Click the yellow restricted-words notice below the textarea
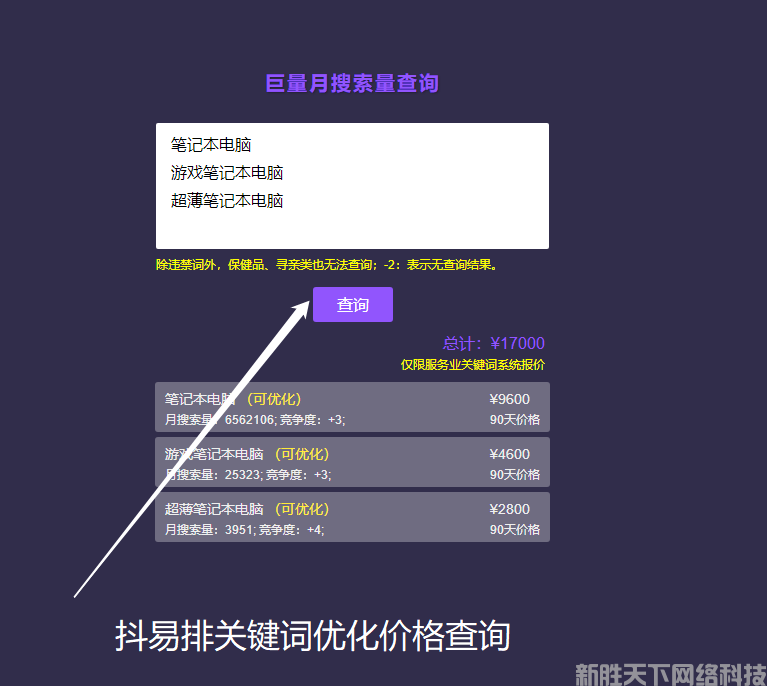The image size is (767, 686). click(326, 265)
